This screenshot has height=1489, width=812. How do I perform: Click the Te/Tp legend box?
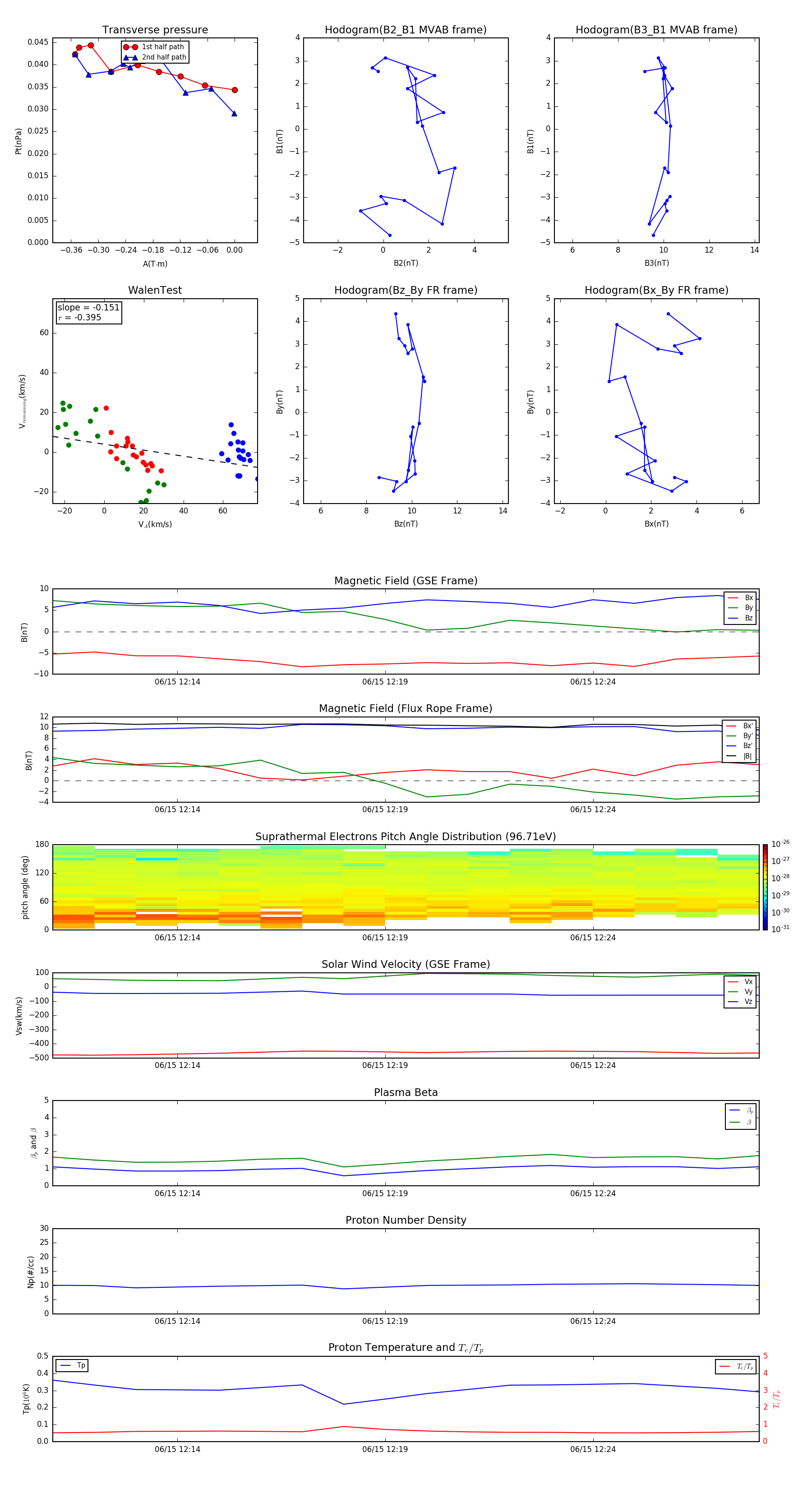coord(736,1366)
